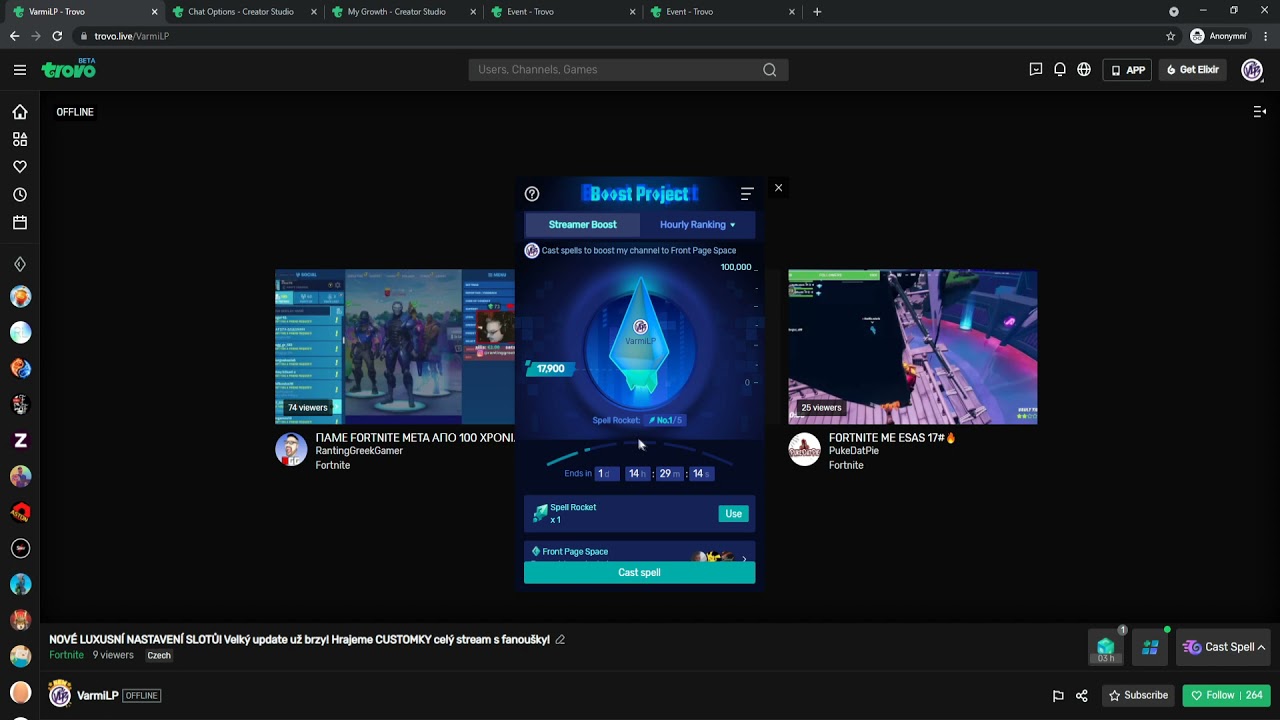The width and height of the screenshot is (1280, 720).
Task: Open the profile avatar menu
Action: (x=1252, y=70)
